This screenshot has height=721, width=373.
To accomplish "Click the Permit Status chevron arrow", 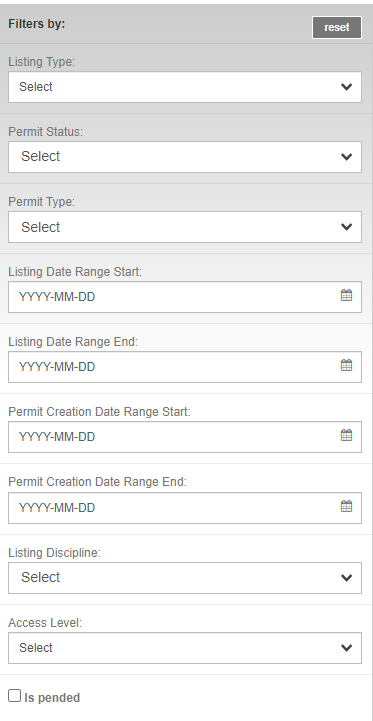I will click(346, 157).
